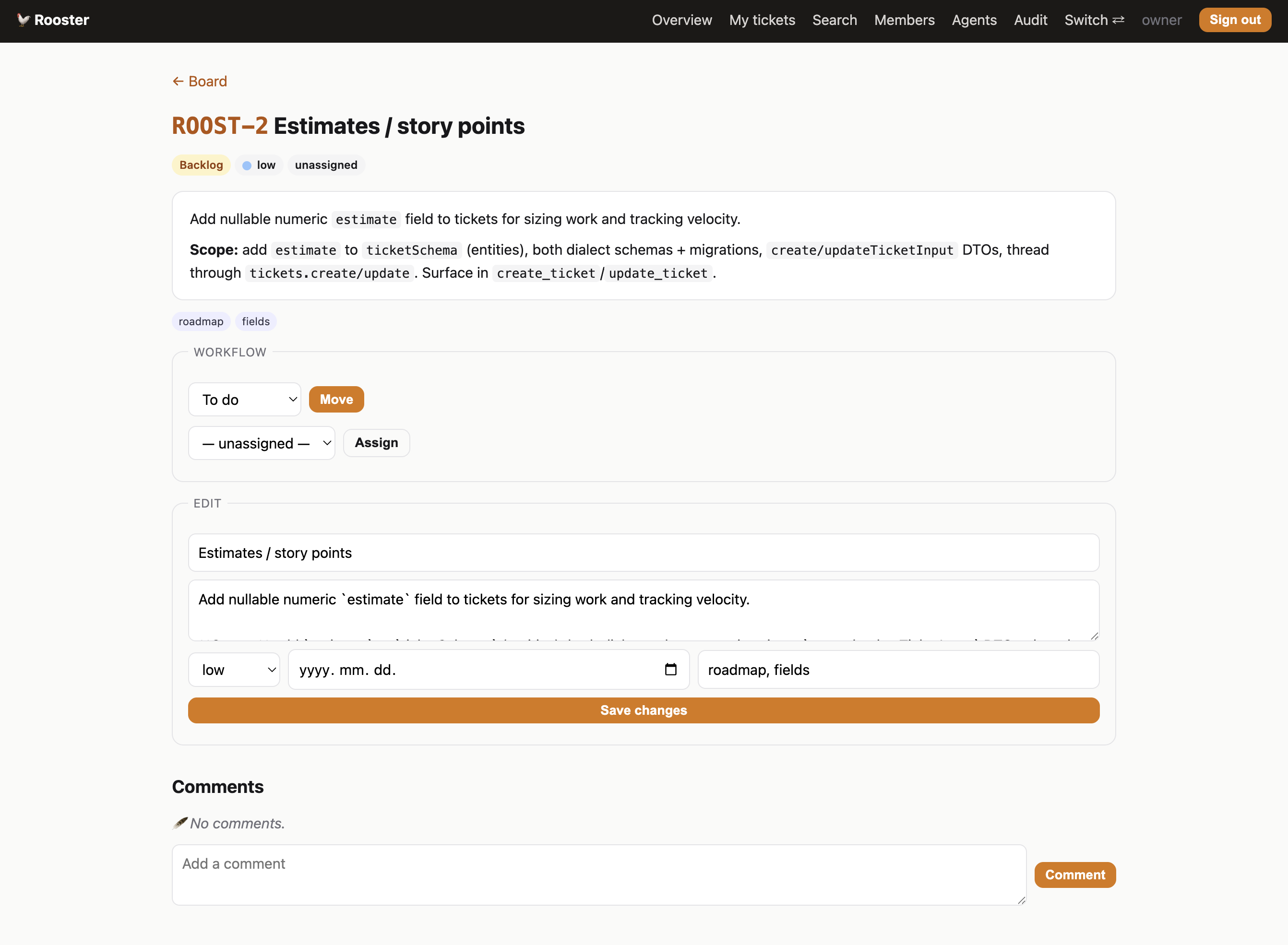Open the Search page

pyautogui.click(x=834, y=20)
